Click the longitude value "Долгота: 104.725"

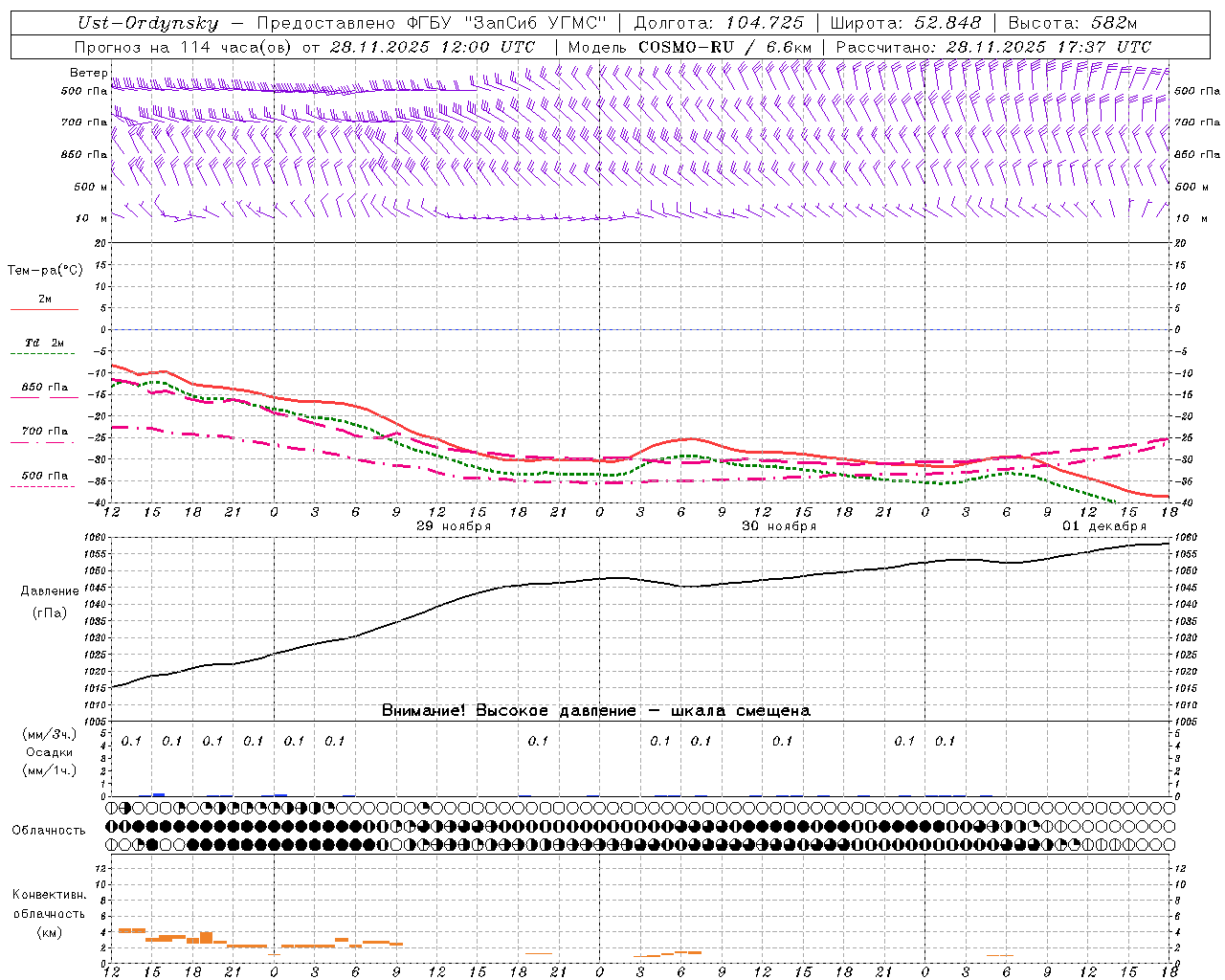(720, 23)
